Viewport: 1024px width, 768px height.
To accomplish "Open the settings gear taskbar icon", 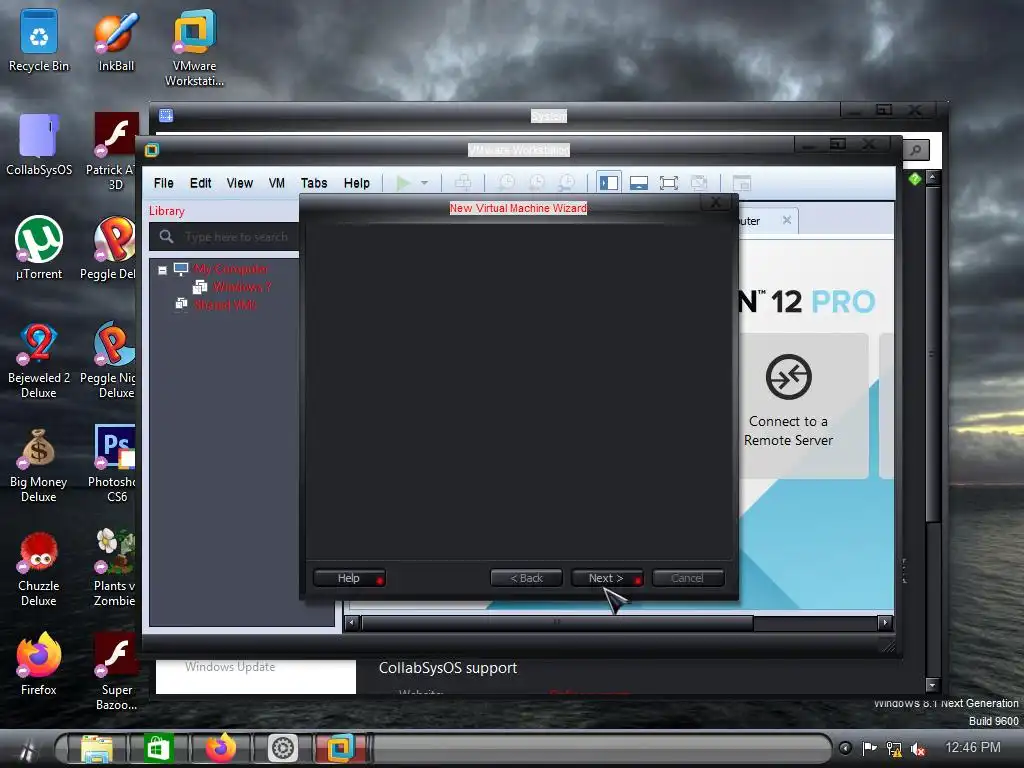I will (x=283, y=748).
